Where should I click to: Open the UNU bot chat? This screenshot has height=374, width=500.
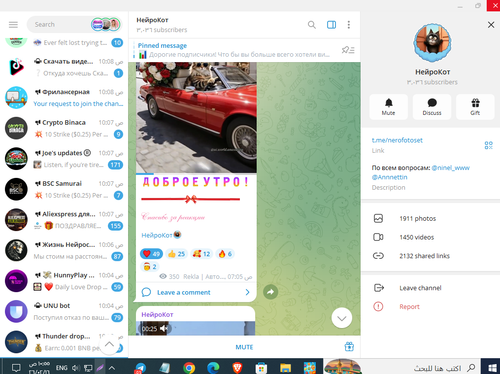pyautogui.click(x=64, y=312)
